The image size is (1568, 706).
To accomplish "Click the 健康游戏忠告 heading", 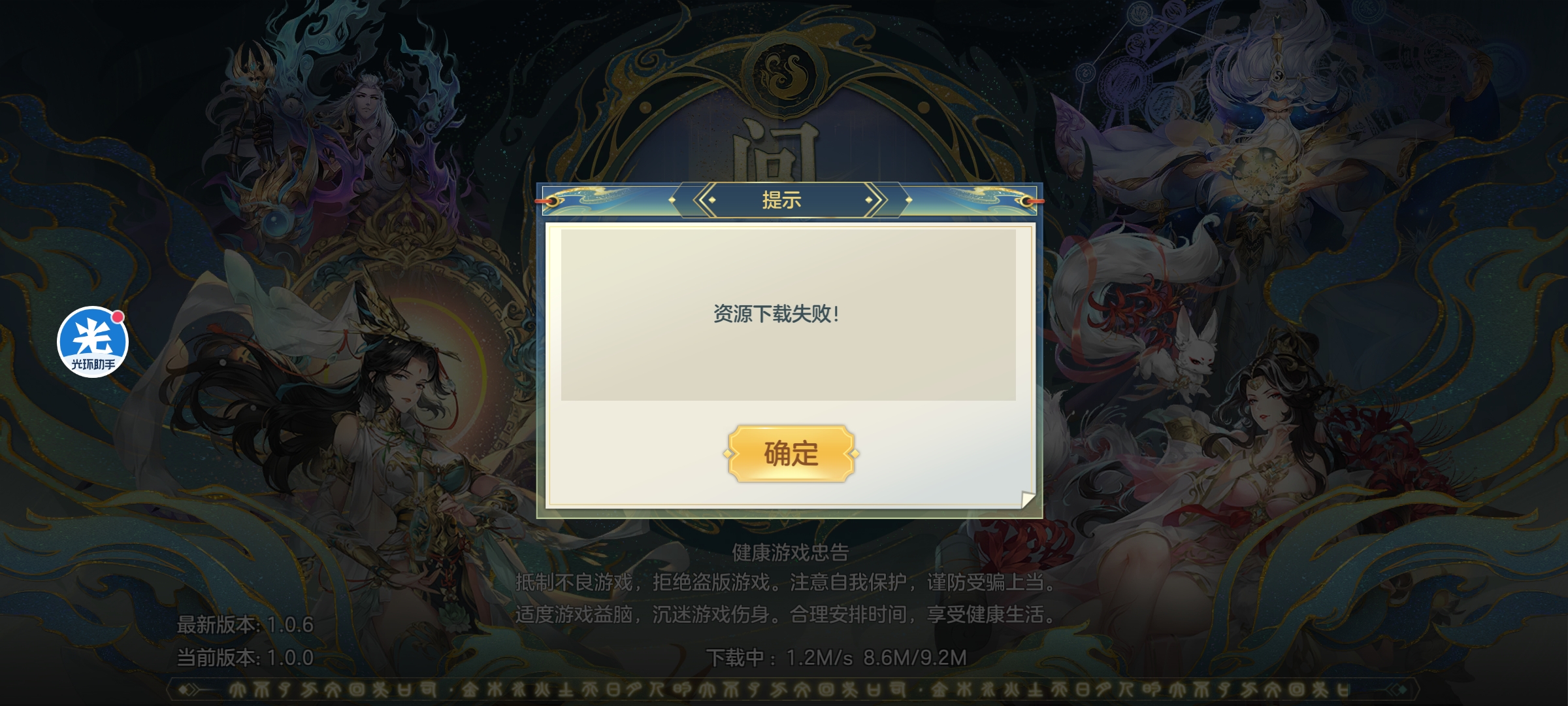I will pos(790,553).
